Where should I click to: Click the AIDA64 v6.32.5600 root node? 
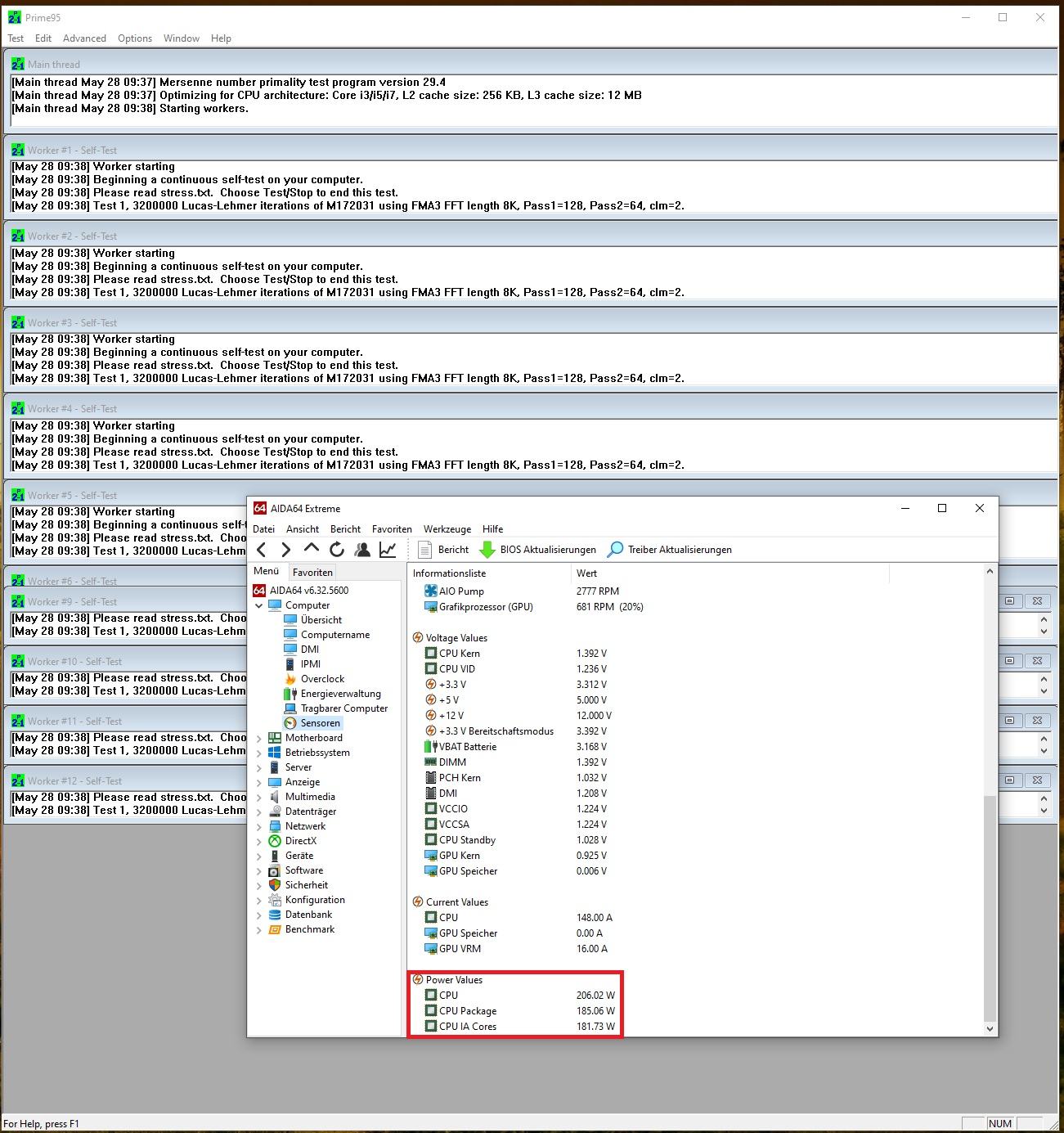pos(300,591)
